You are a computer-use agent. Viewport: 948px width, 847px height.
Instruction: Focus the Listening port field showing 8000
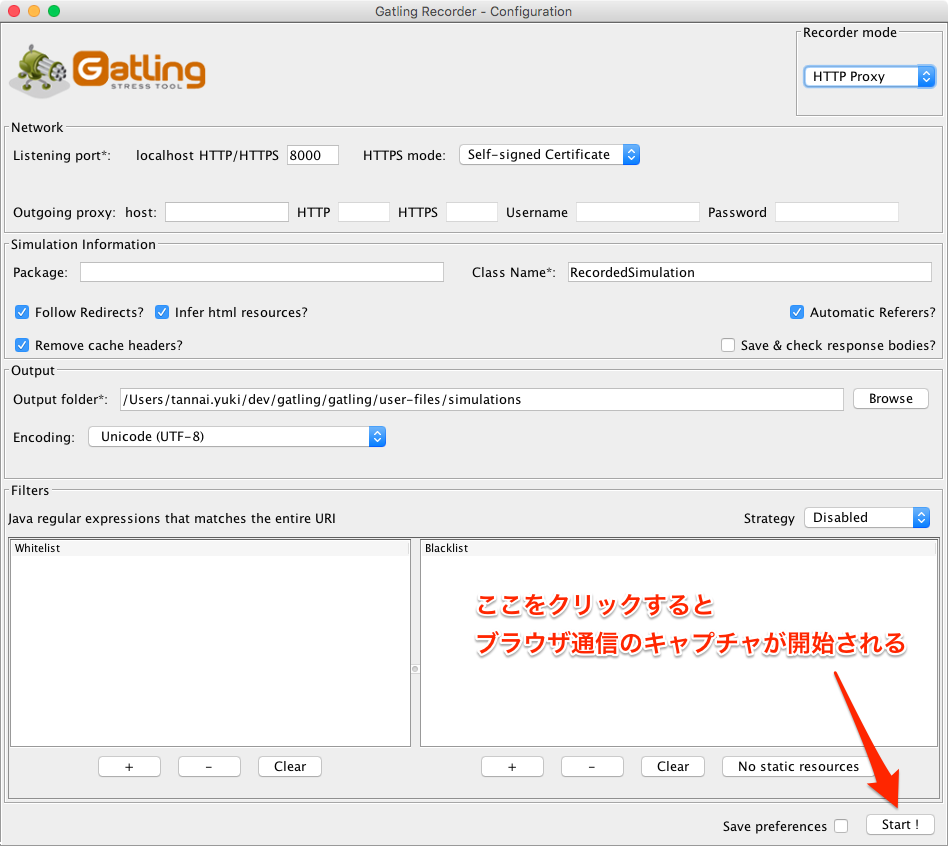coord(313,155)
